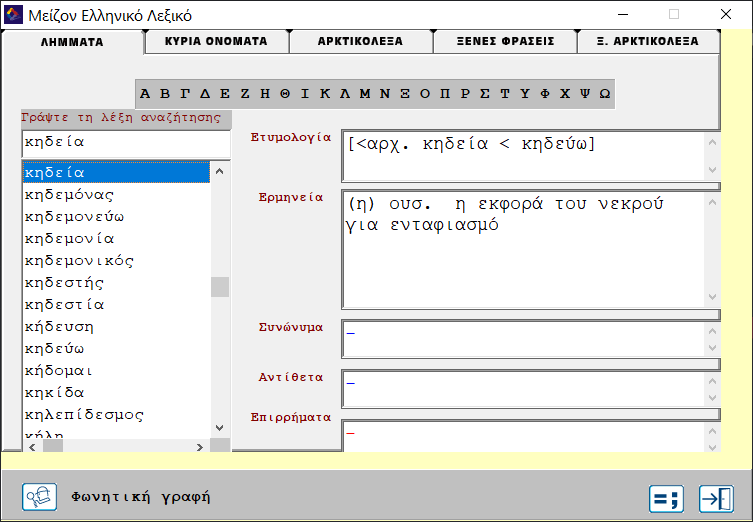Select letter Μ in alphabet bar
The image size is (753, 522).
tap(365, 94)
